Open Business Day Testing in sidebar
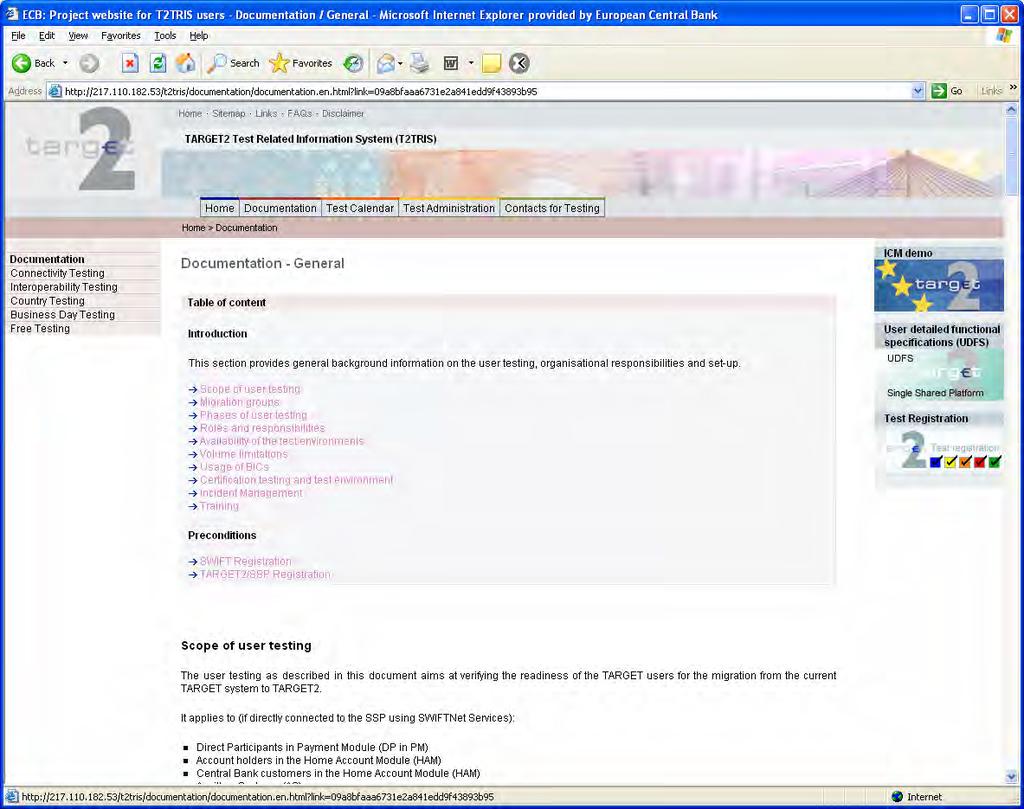 point(63,315)
